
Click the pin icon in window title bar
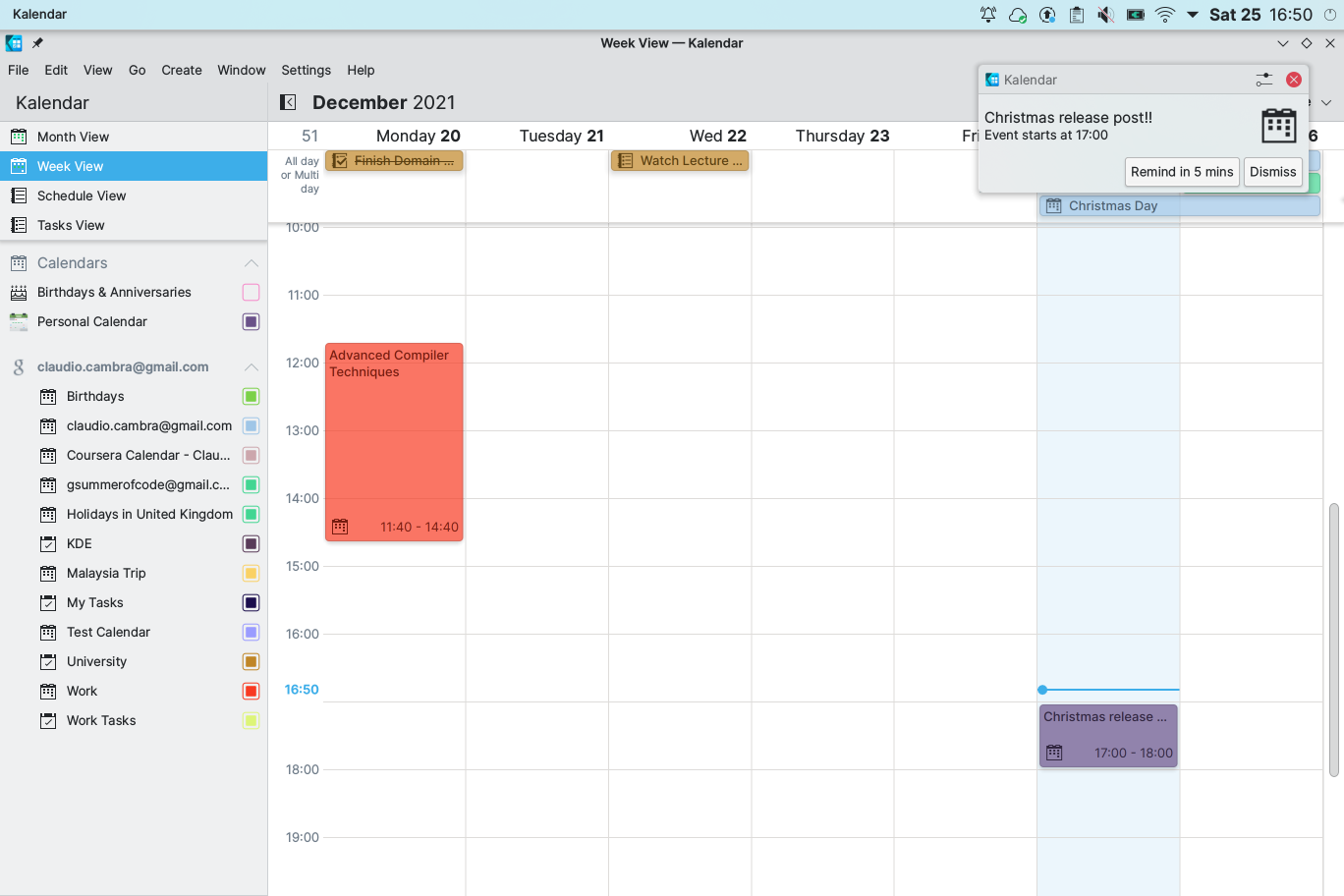[x=37, y=43]
